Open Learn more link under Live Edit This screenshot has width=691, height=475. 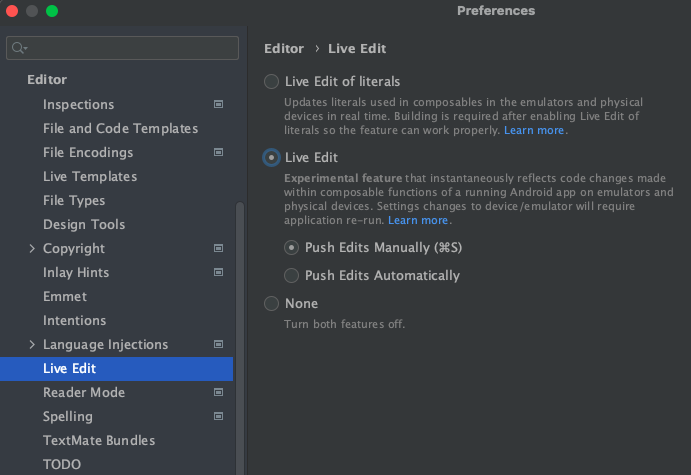[x=418, y=220]
